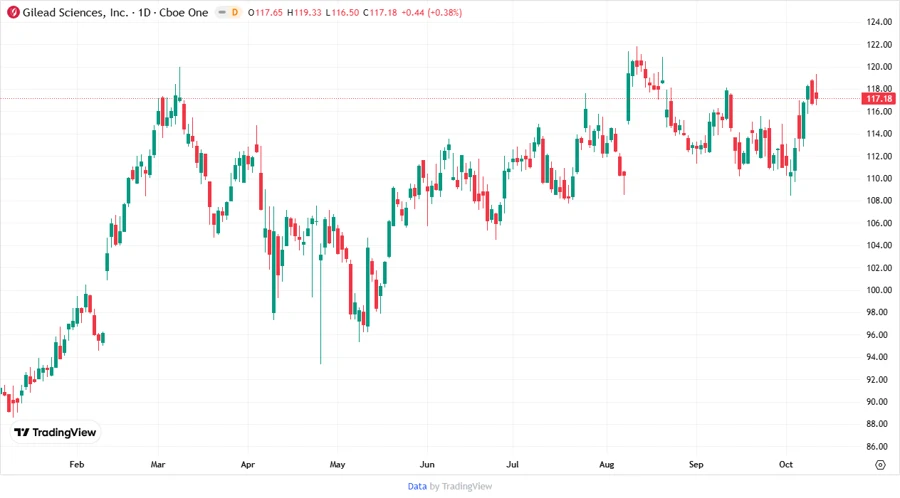The image size is (900, 498).
Task: Click the 100.00 price scale label
Action: click(x=879, y=290)
